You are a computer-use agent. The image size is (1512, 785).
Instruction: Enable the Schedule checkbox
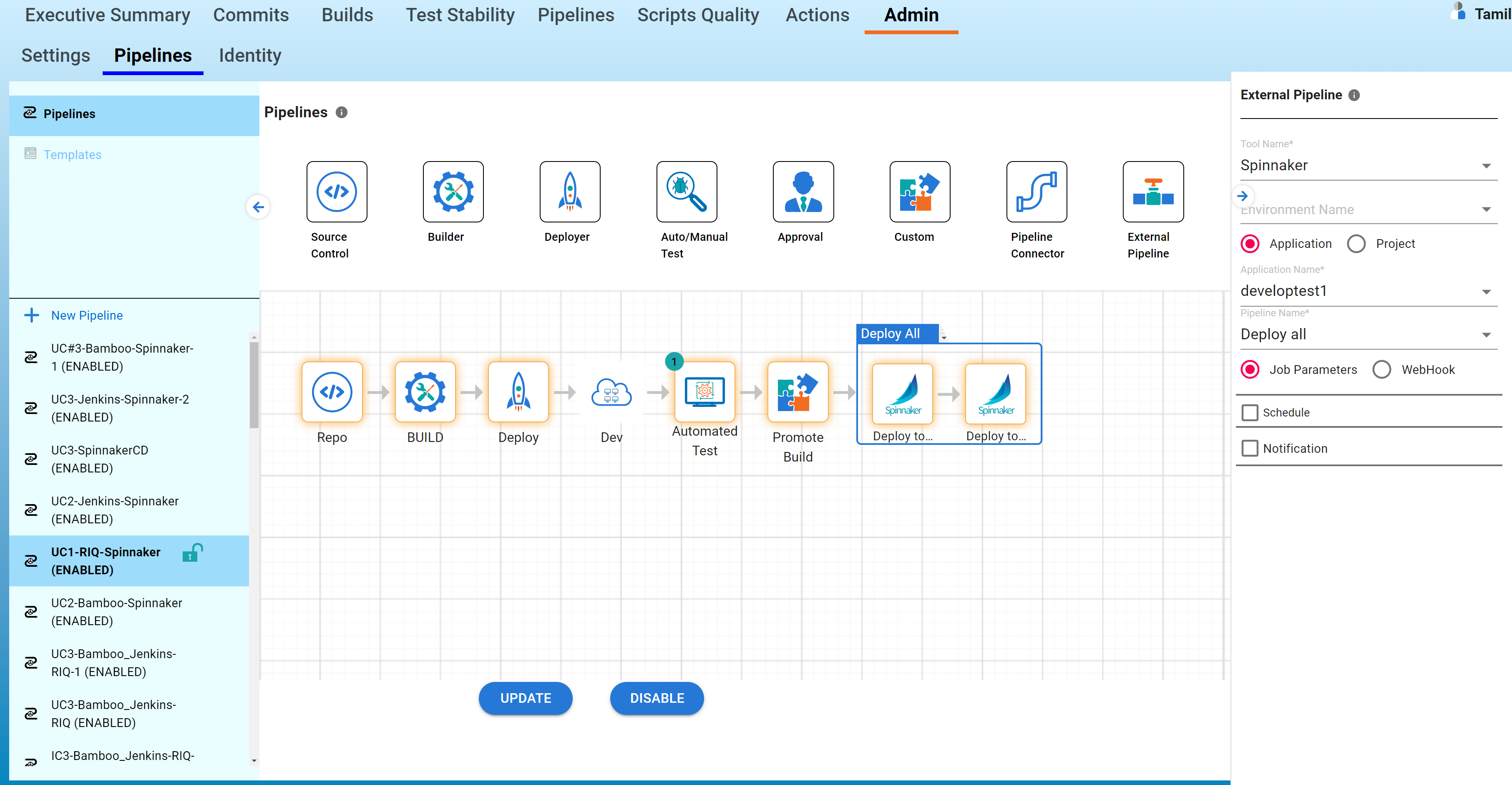[1250, 413]
